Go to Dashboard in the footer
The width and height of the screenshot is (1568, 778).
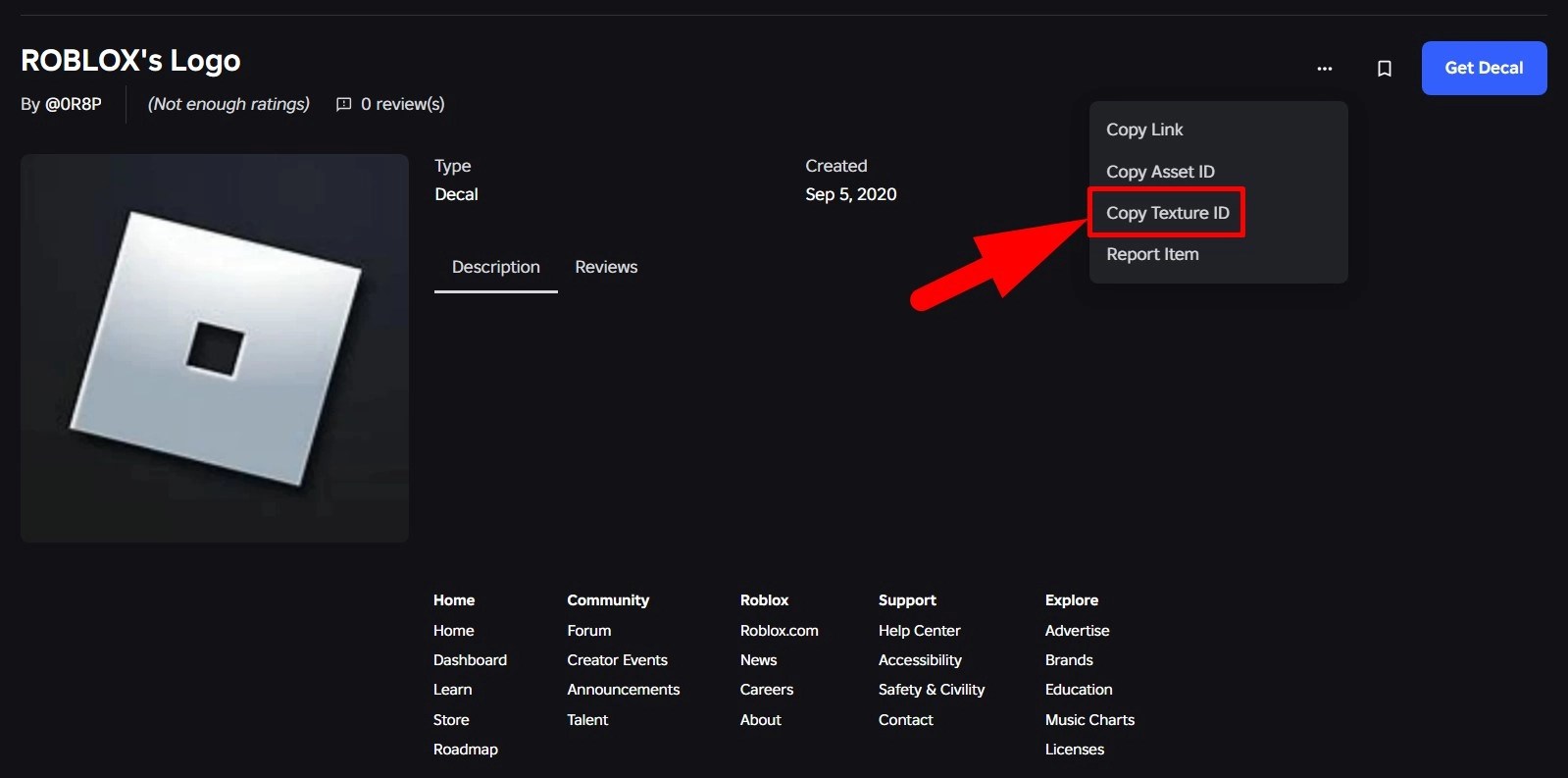pyautogui.click(x=470, y=660)
